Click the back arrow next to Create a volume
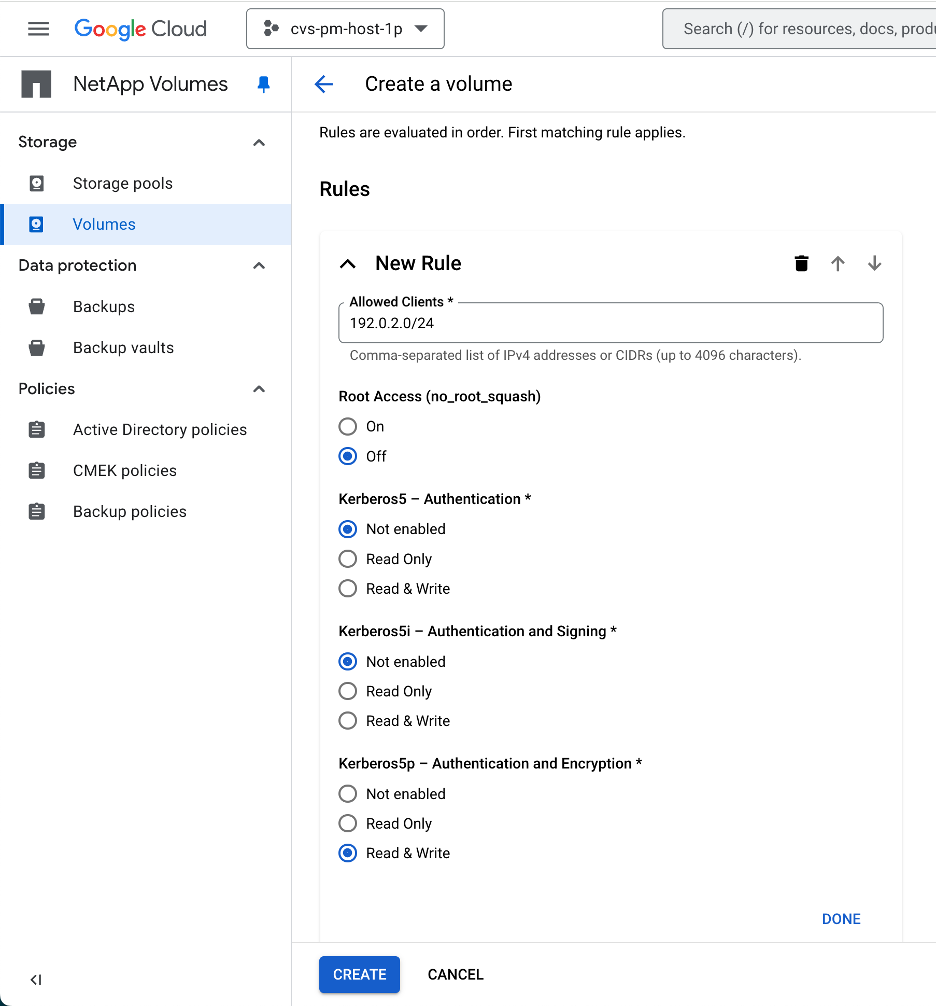Image resolution: width=936 pixels, height=1006 pixels. tap(323, 85)
